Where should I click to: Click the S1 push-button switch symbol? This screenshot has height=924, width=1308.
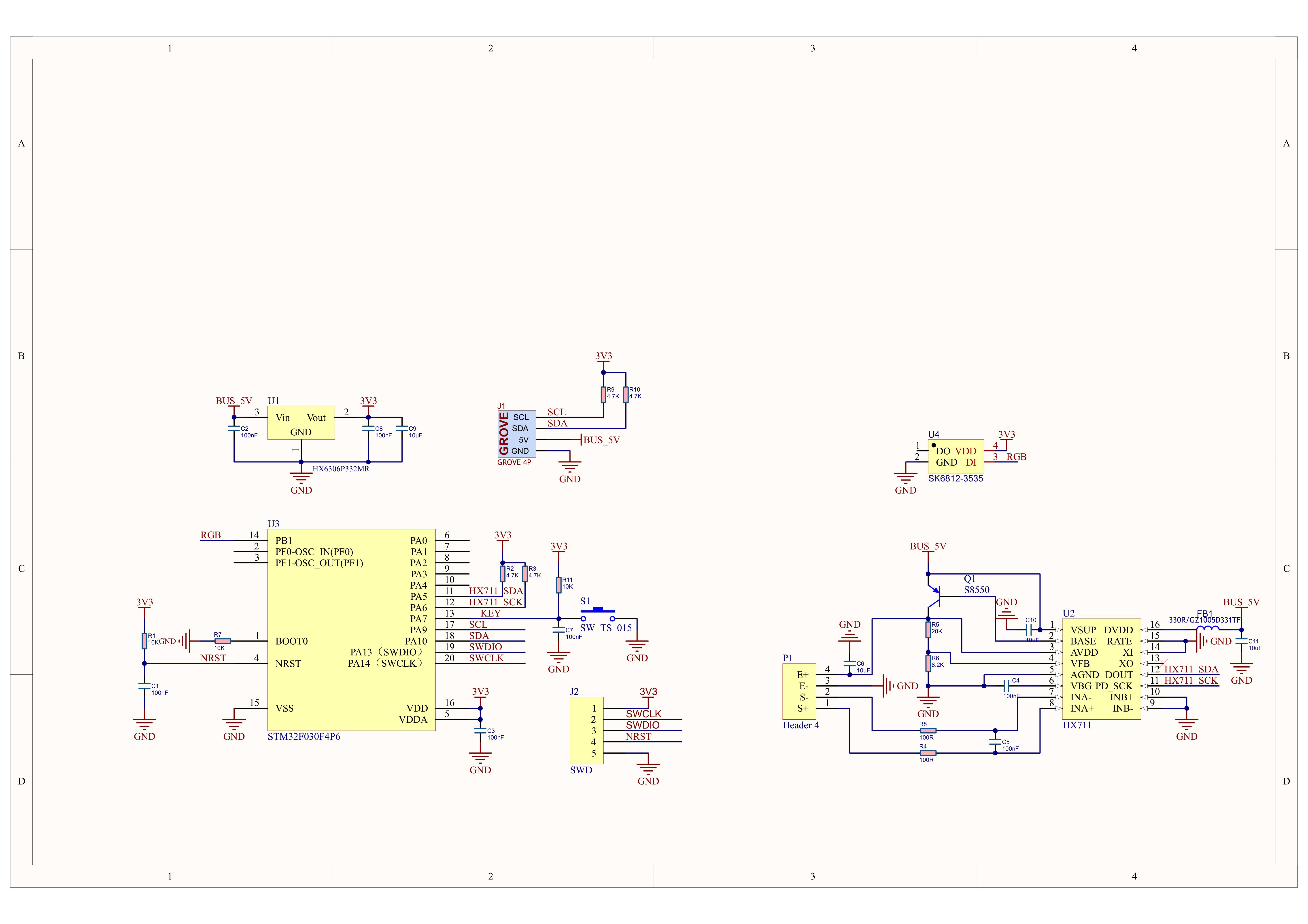pyautogui.click(x=598, y=614)
